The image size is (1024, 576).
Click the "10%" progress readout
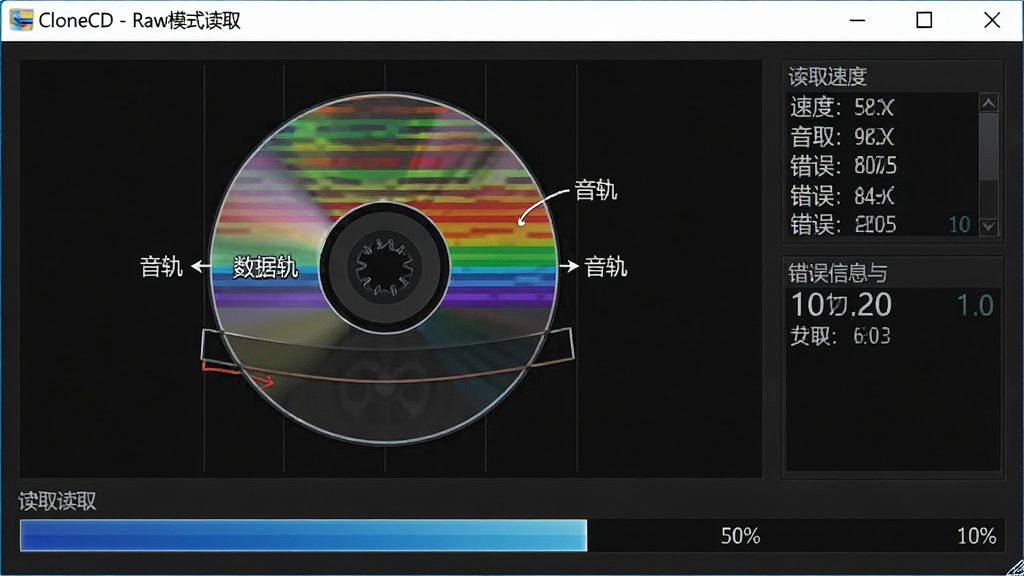click(x=976, y=536)
